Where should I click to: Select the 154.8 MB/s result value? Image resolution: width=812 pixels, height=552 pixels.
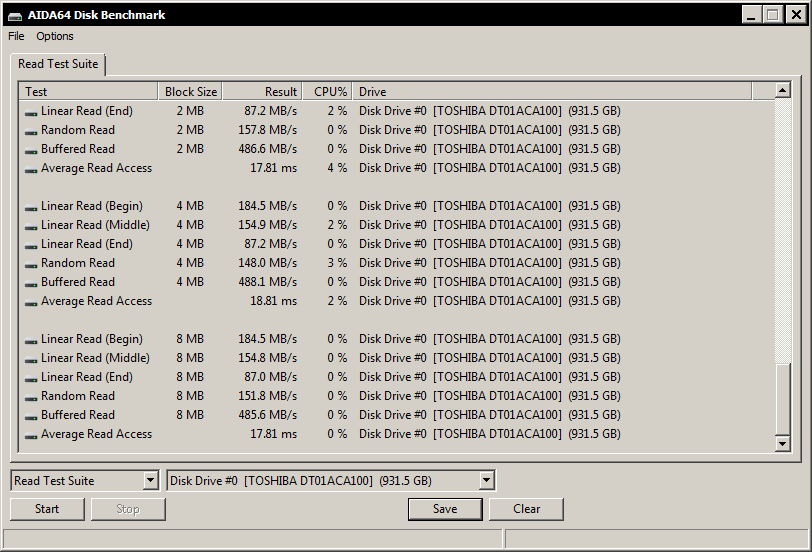pos(267,358)
